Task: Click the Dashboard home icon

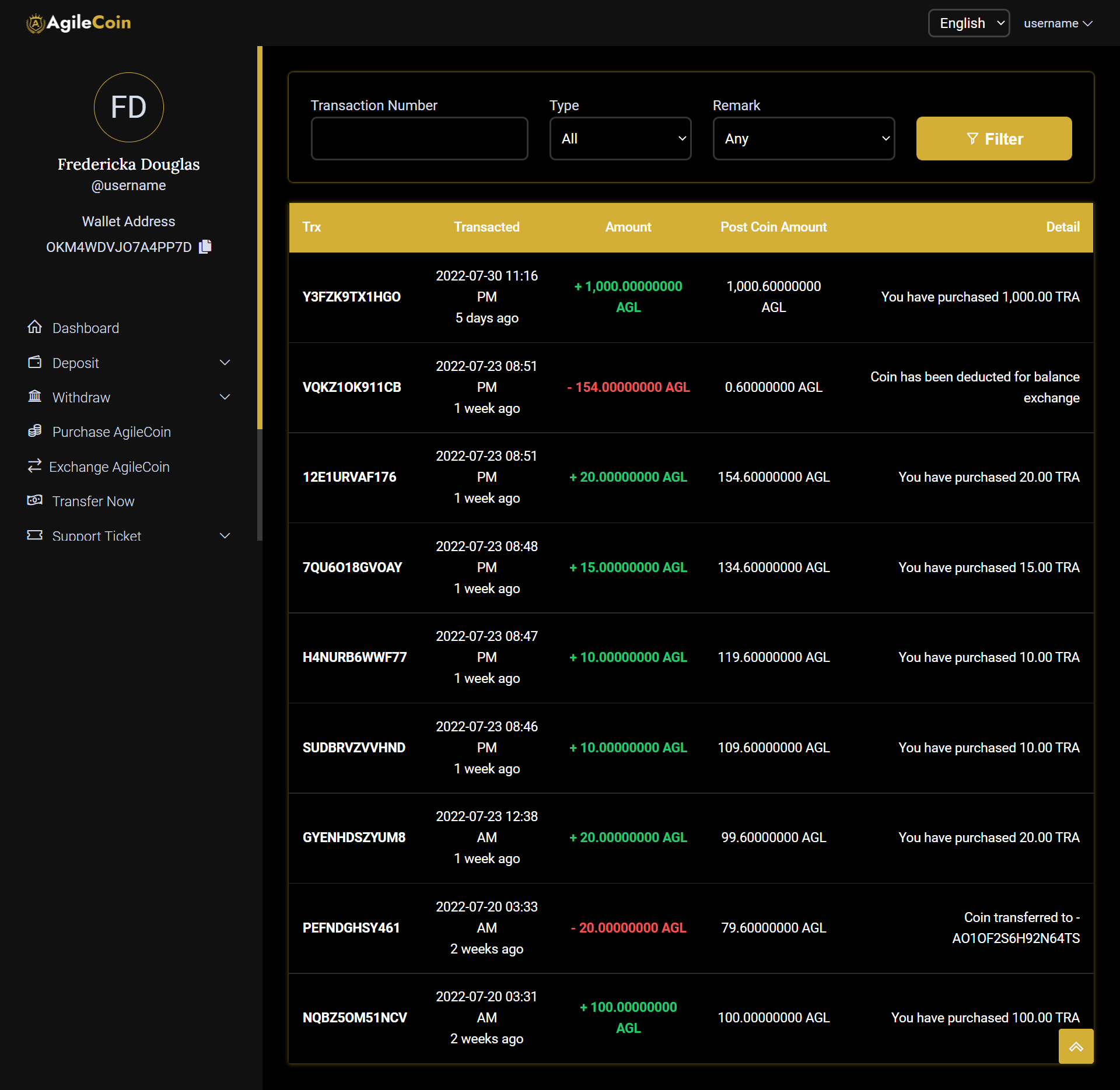Action: pyautogui.click(x=35, y=327)
